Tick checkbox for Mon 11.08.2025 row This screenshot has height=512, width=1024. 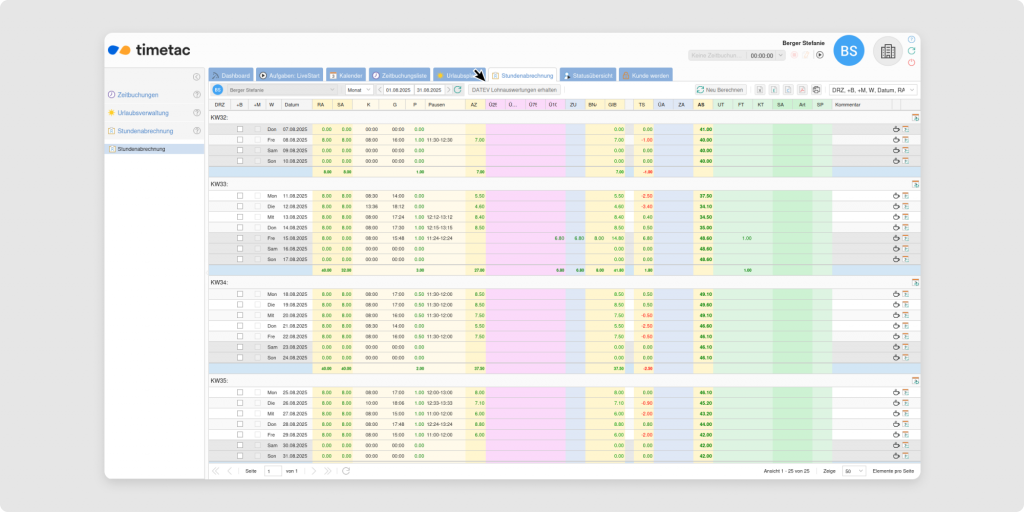[240, 196]
